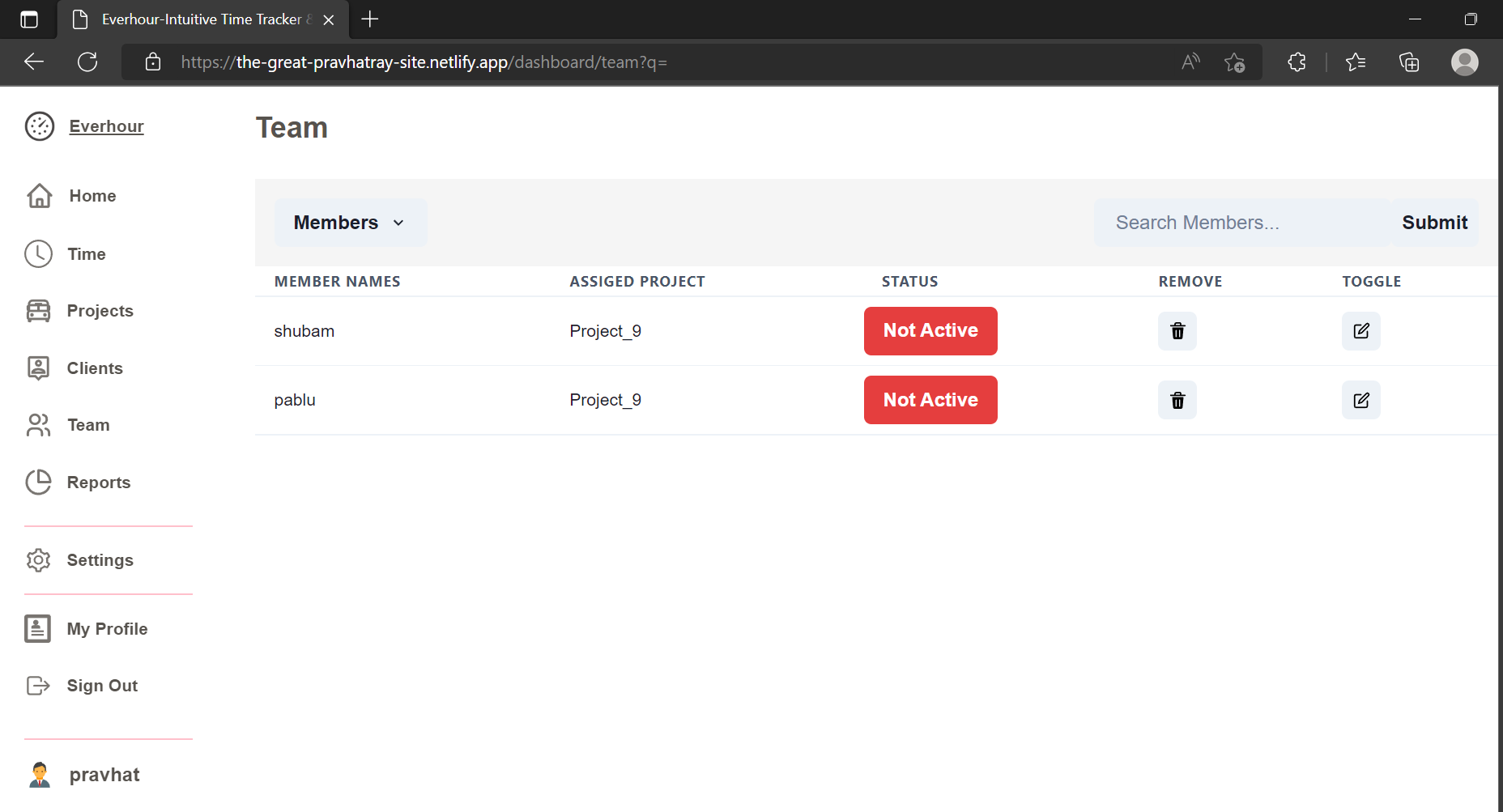The height and width of the screenshot is (812, 1503).
Task: Remove shubam with trash icon
Action: tap(1177, 331)
